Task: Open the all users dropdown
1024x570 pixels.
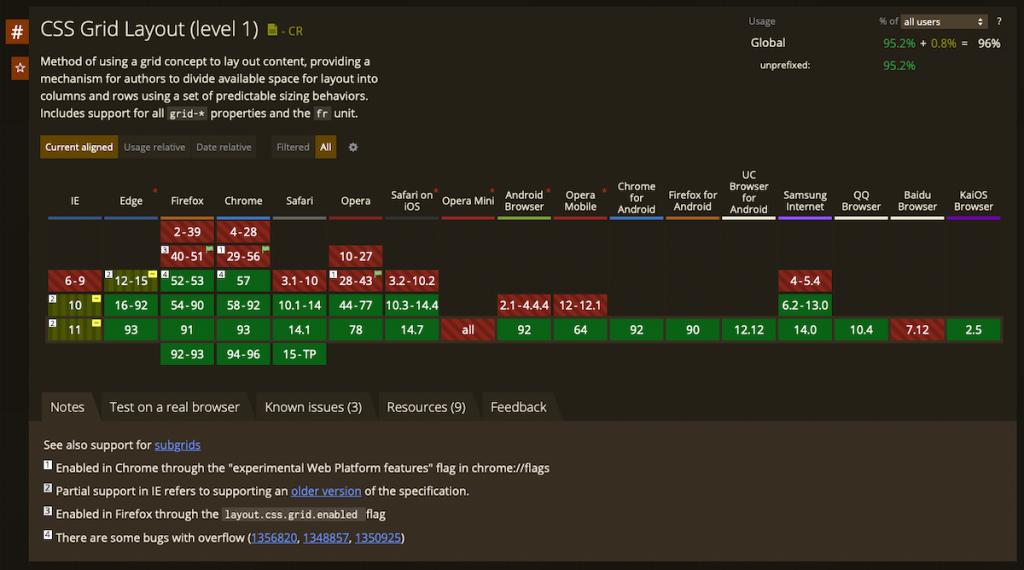Action: (x=944, y=22)
